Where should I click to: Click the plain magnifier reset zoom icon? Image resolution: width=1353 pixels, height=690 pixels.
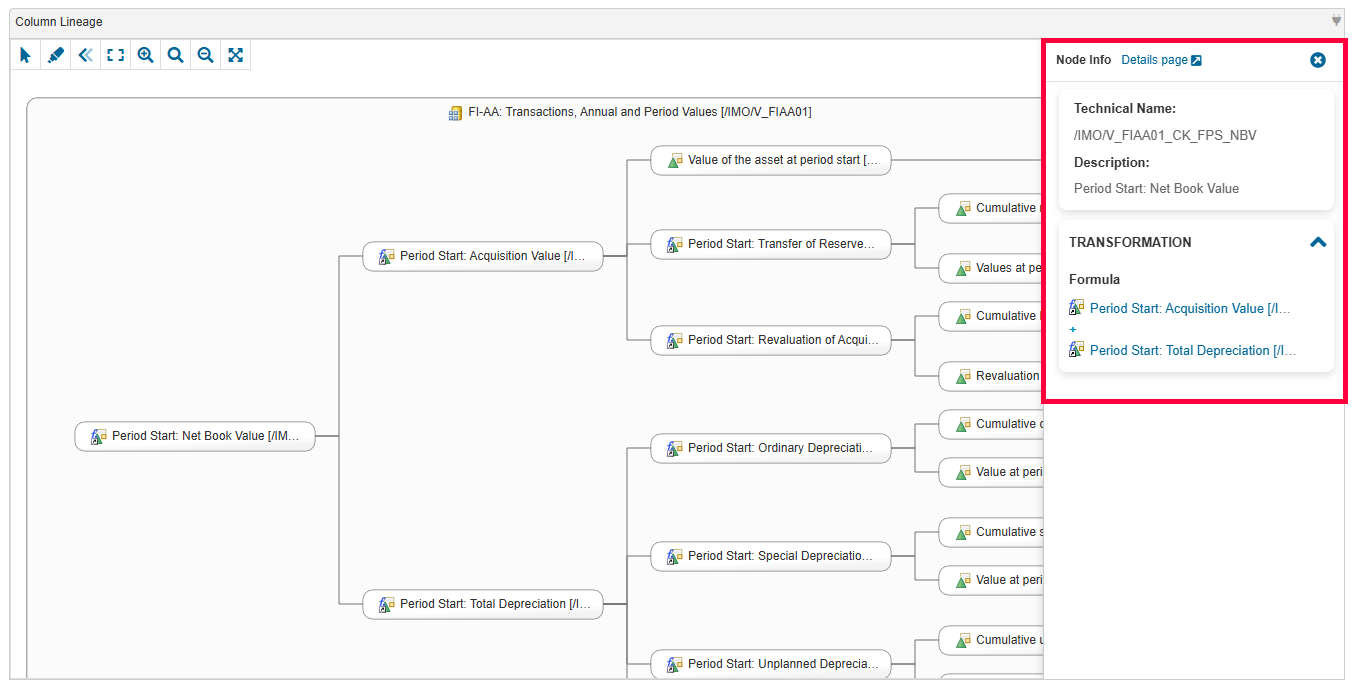[176, 55]
